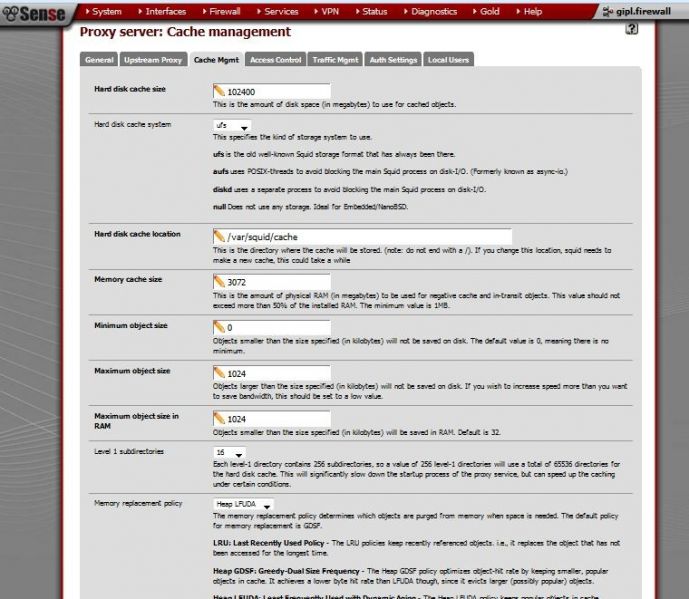Open the Services menu
The image size is (689, 599).
coord(278,11)
